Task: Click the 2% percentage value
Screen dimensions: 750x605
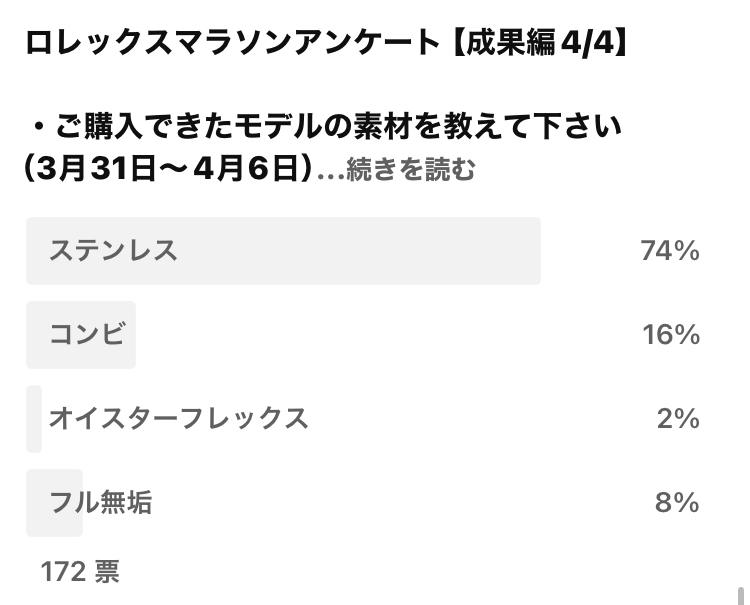Action: pyautogui.click(x=678, y=419)
